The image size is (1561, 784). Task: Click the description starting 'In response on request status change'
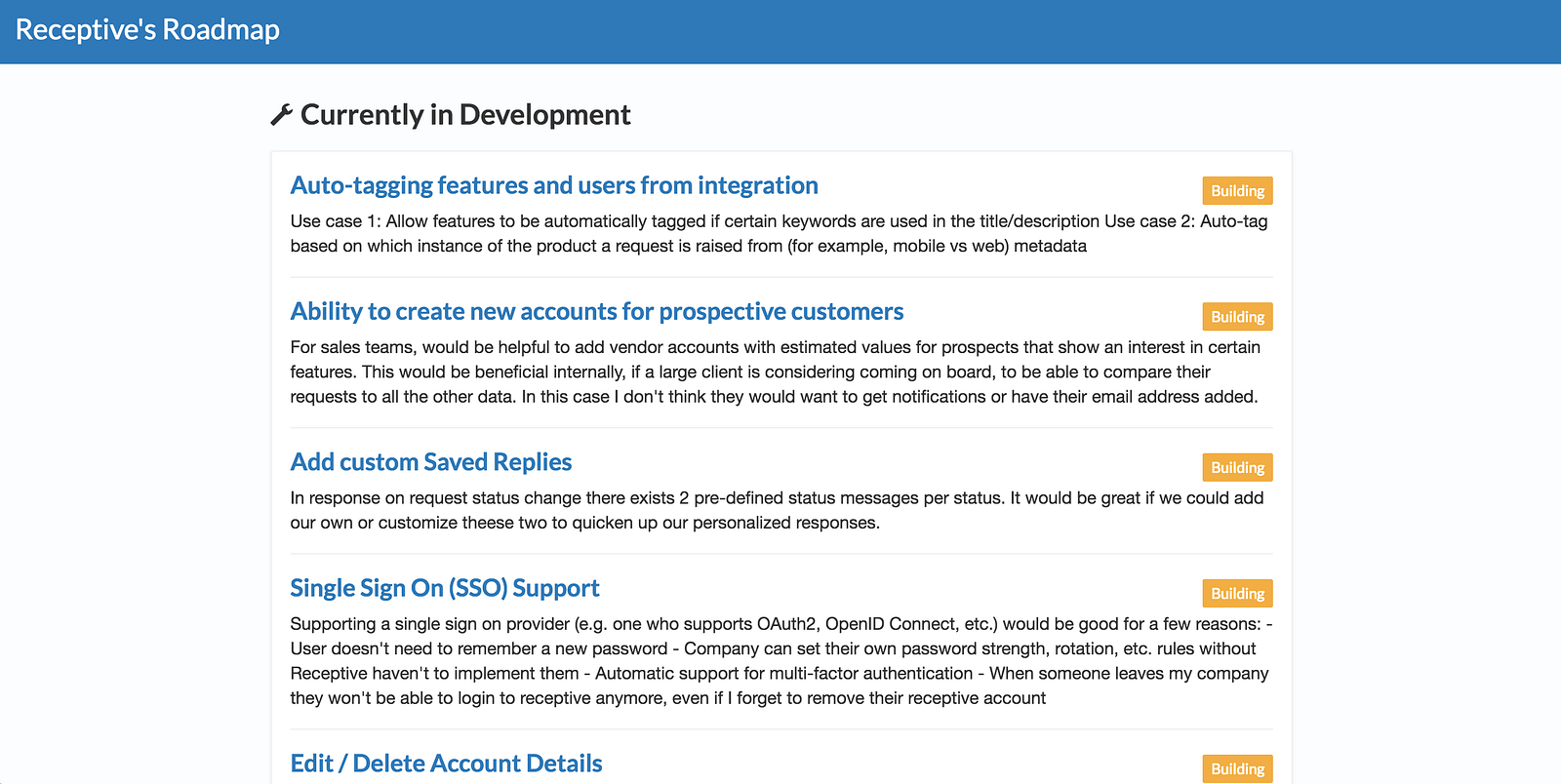778,510
